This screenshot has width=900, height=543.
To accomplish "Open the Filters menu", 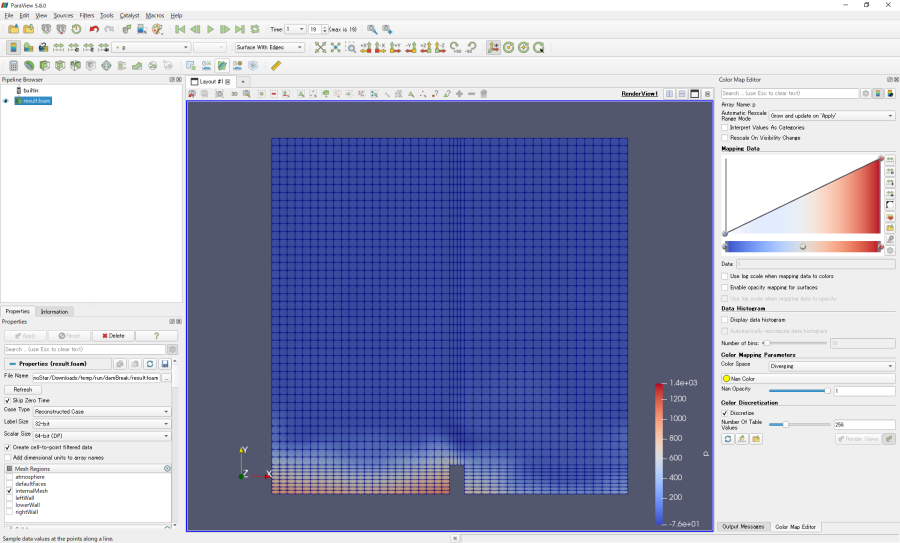I will pyautogui.click(x=87, y=15).
